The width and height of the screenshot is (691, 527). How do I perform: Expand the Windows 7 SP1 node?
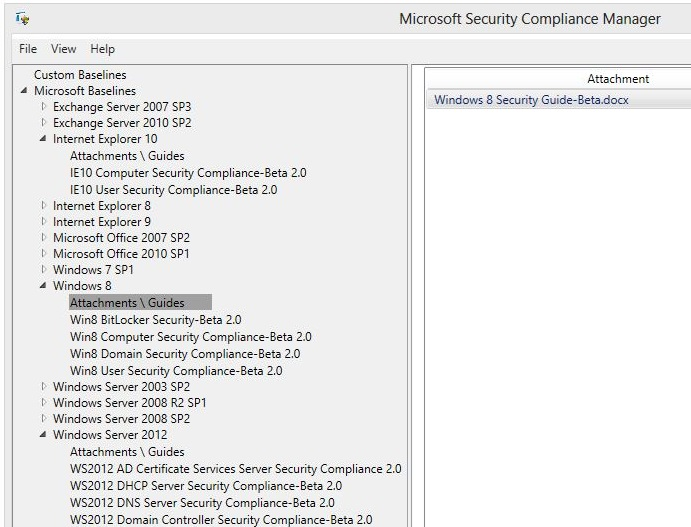[x=43, y=270]
